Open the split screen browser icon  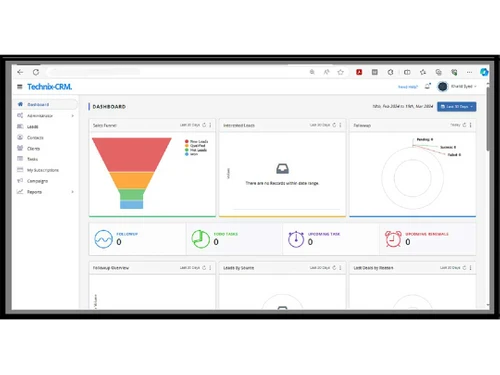pos(407,72)
